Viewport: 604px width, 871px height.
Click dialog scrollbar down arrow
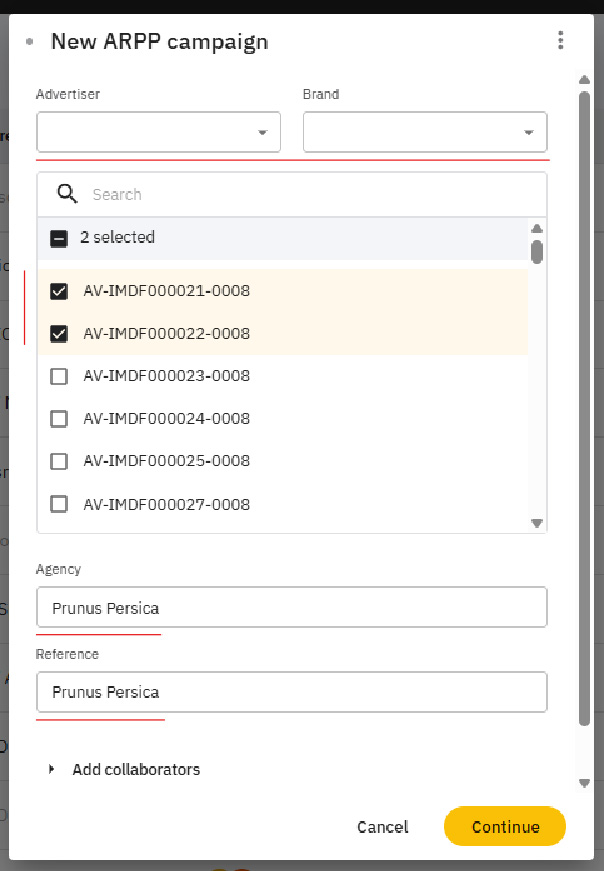point(584,783)
